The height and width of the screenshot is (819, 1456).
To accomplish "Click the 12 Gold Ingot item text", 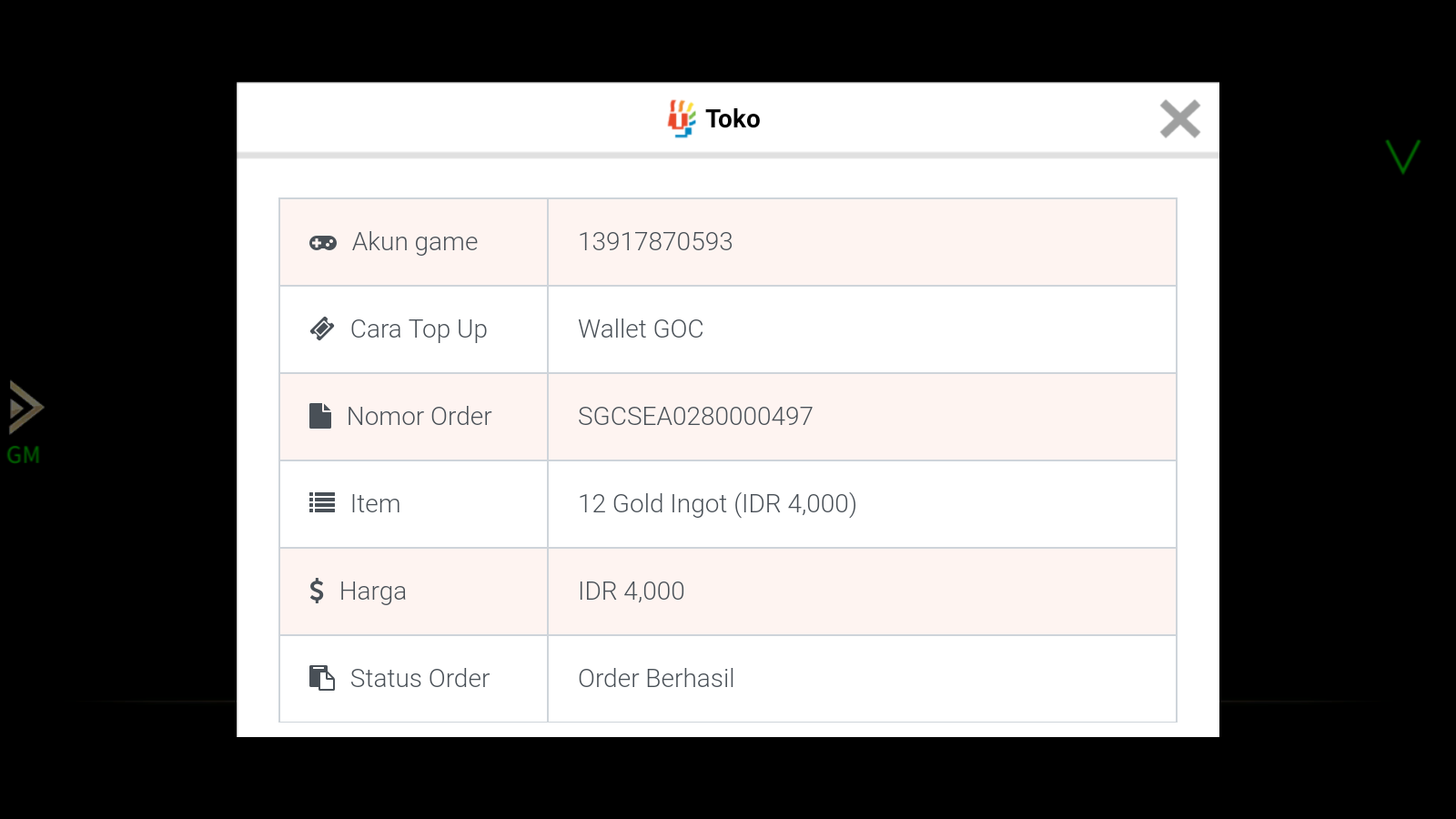I will pos(717,504).
